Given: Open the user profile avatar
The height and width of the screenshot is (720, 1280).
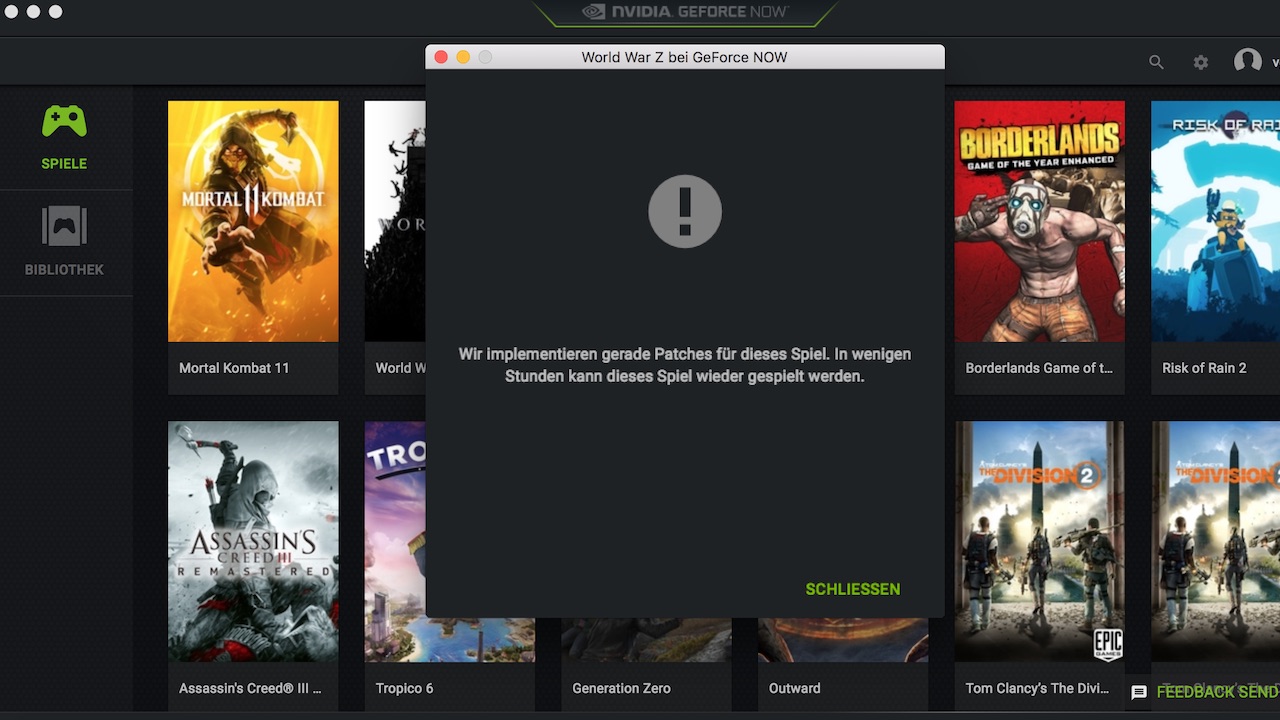Looking at the screenshot, I should pyautogui.click(x=1248, y=61).
